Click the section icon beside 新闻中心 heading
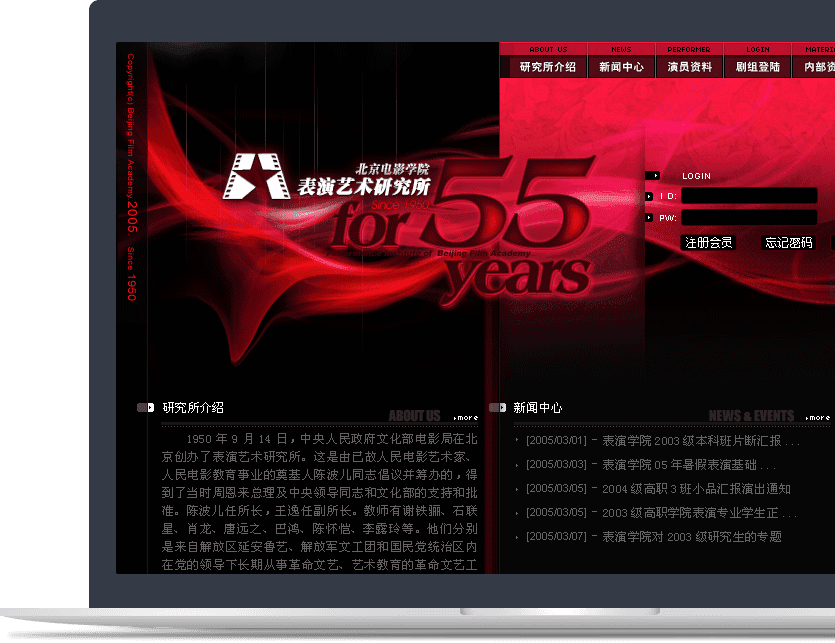The width and height of the screenshot is (835, 643). [x=497, y=408]
